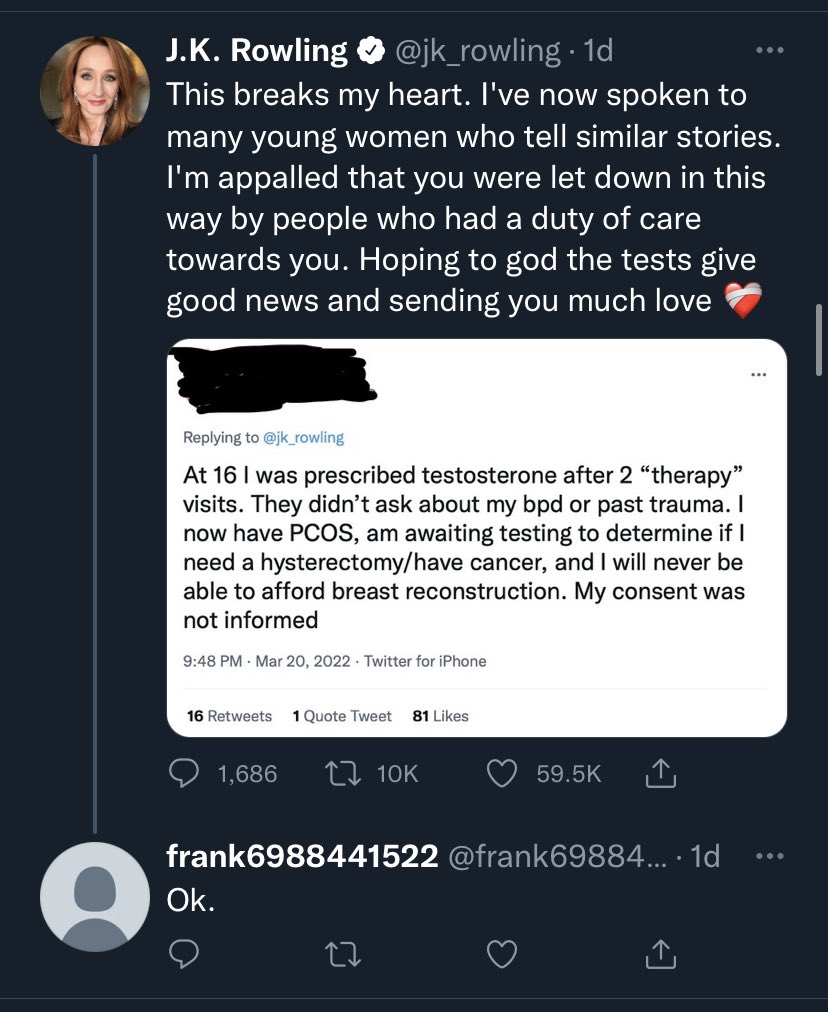This screenshot has width=828, height=1012.
Task: Open more options for frank6988441522's reply
Action: point(770,856)
